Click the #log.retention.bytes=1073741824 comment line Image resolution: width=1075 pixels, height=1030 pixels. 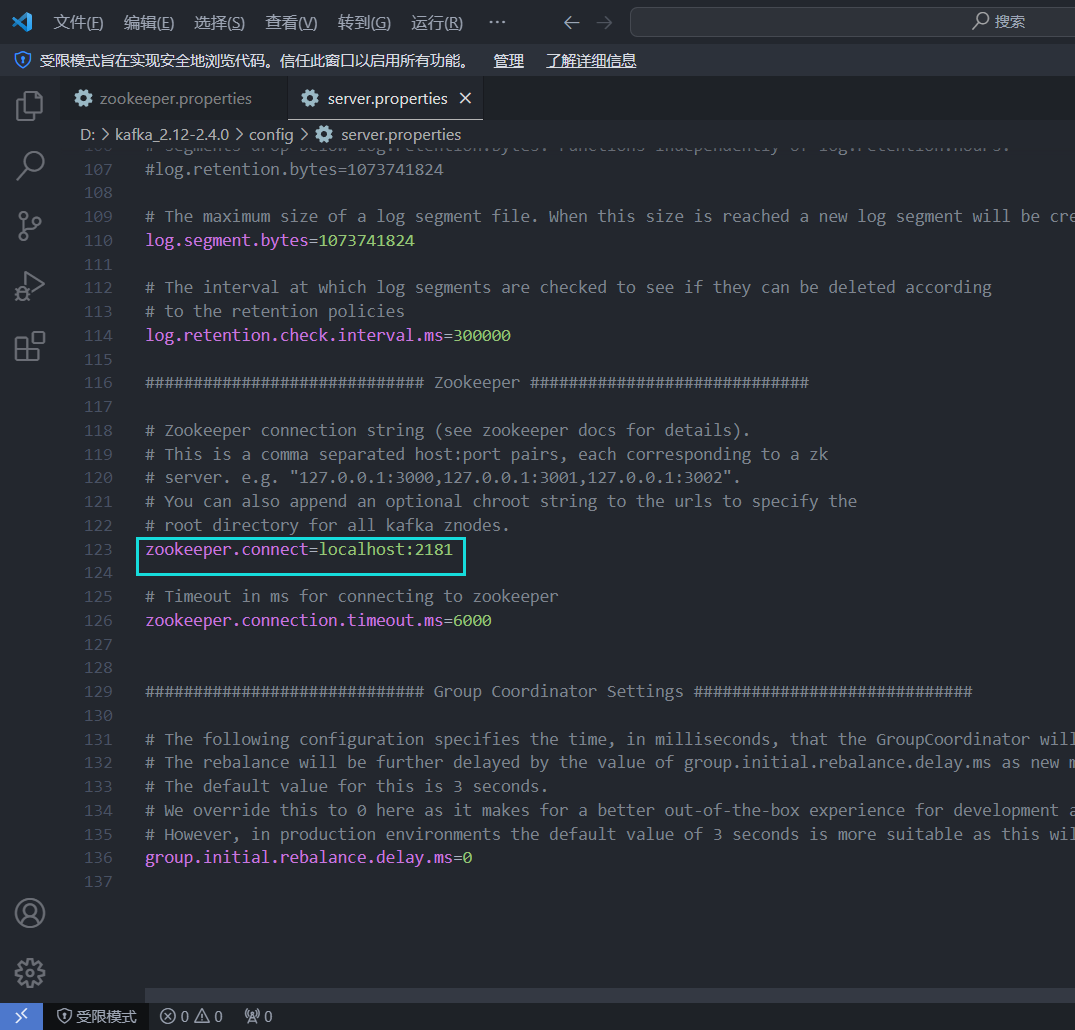[x=294, y=169]
